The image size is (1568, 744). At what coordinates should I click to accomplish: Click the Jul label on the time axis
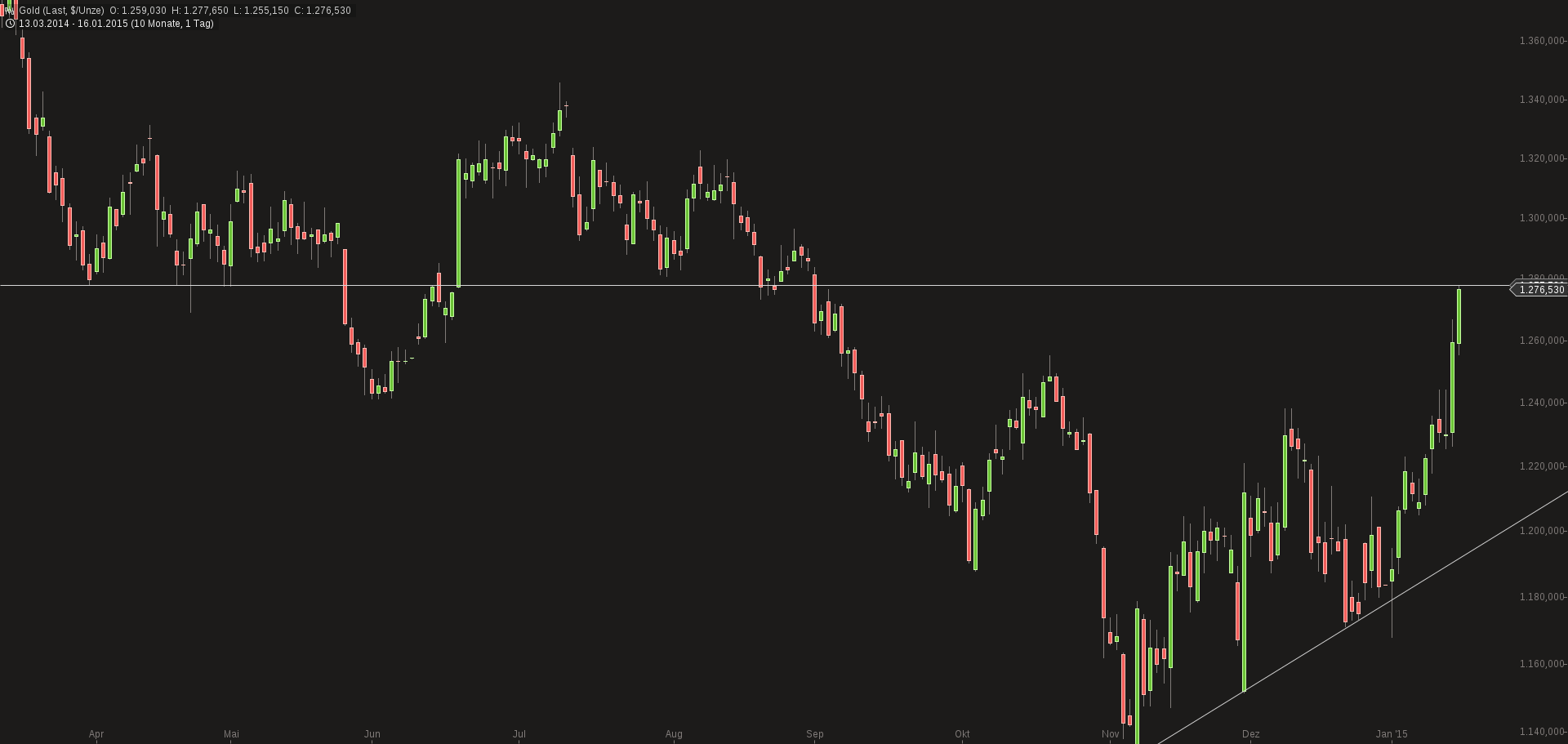[x=519, y=734]
